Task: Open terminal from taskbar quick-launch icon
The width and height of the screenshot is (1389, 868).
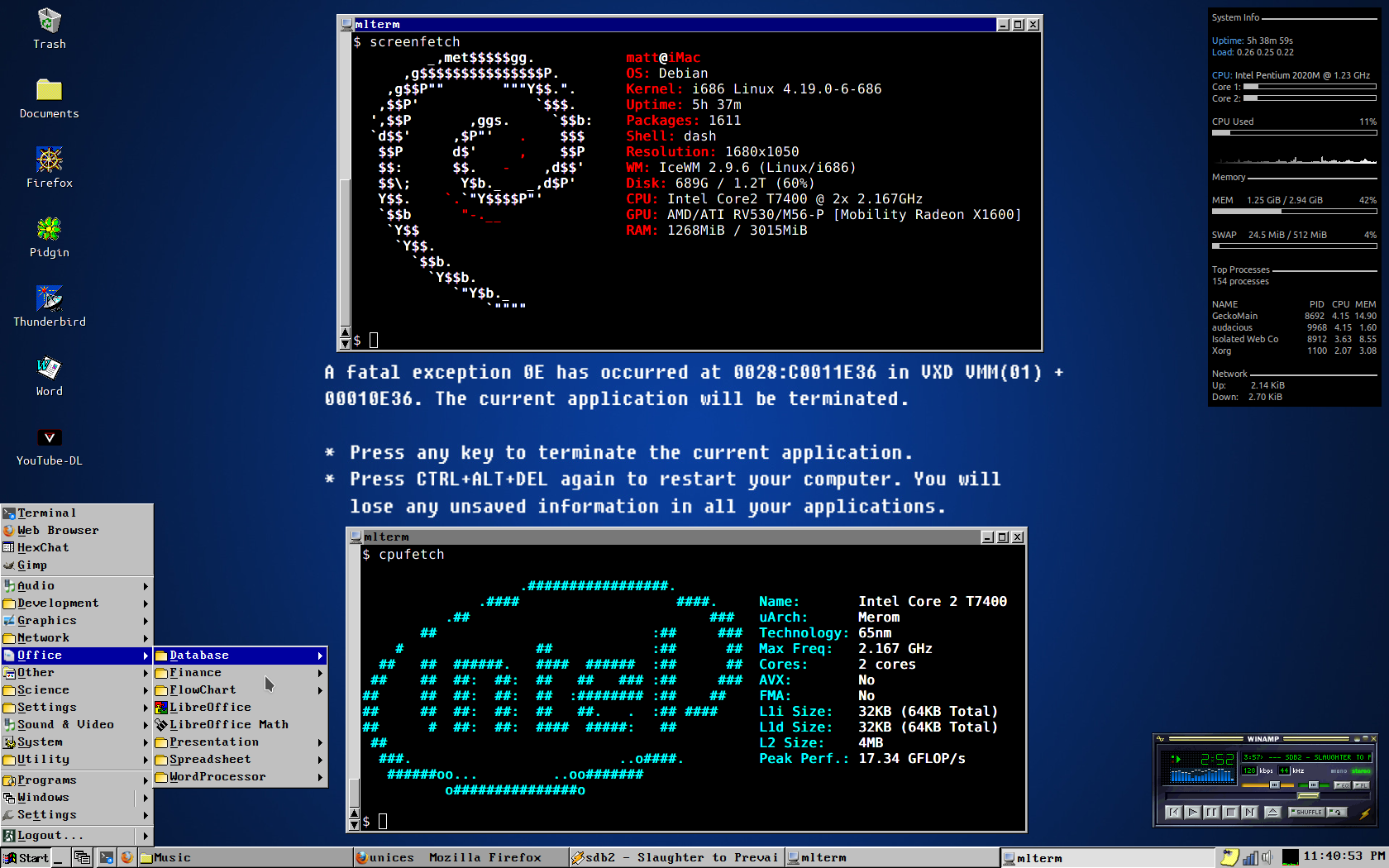Action: 107,857
